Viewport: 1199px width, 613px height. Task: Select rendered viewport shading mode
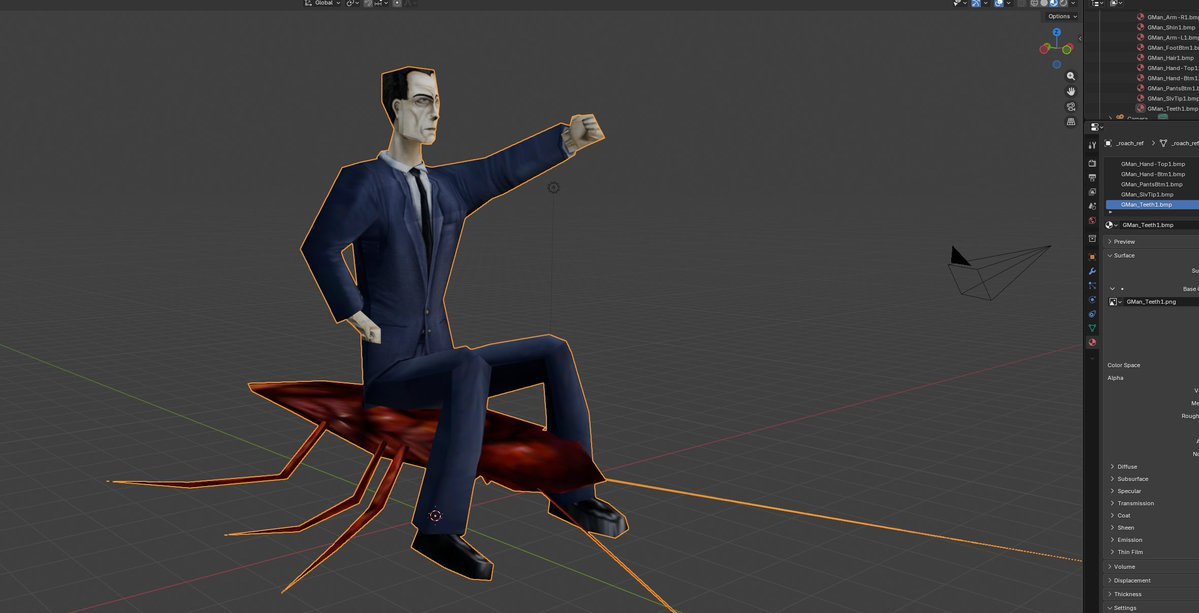click(x=1063, y=3)
